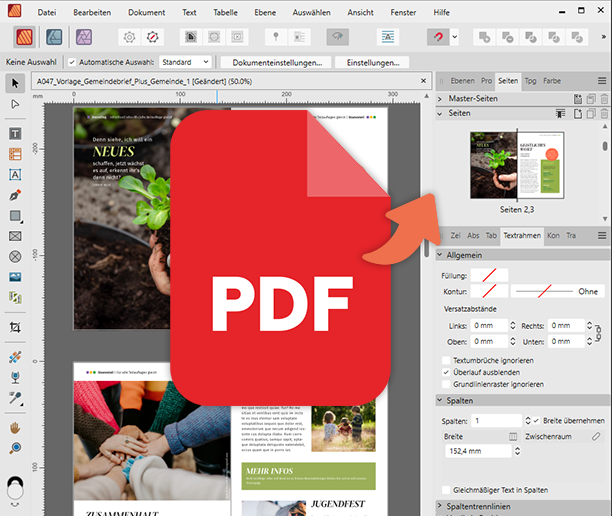The width and height of the screenshot is (612, 516).
Task: Uncheck Überlauf ausblenden
Action: pos(446,372)
